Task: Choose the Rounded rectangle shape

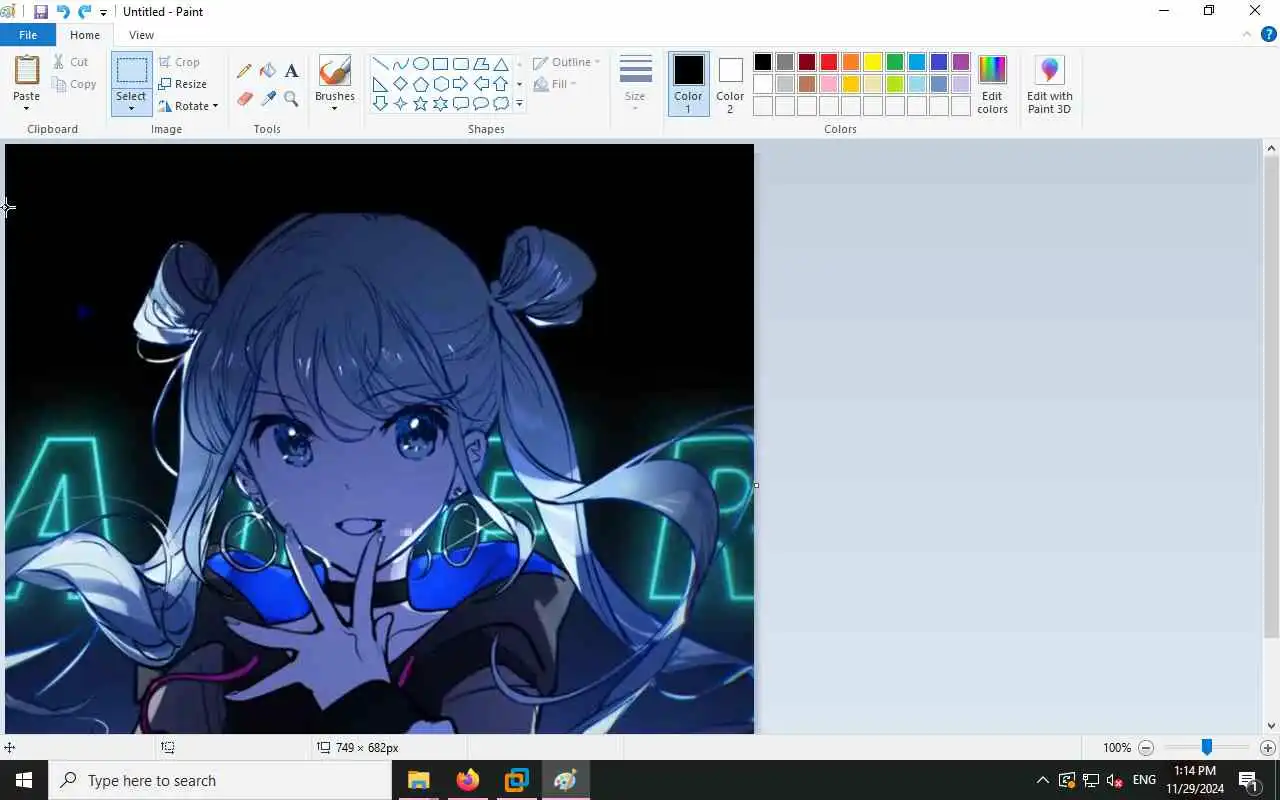Action: [x=460, y=64]
